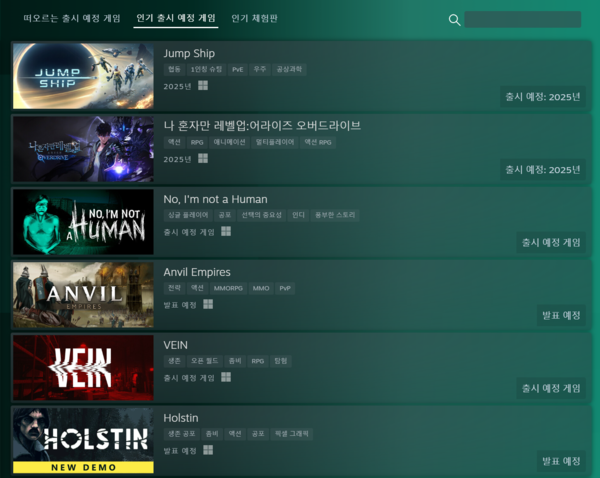Open 나 혼자만 레벨업:어라이즈 오버드라이브 title
Screen dimensions: 600x478
(x=262, y=126)
